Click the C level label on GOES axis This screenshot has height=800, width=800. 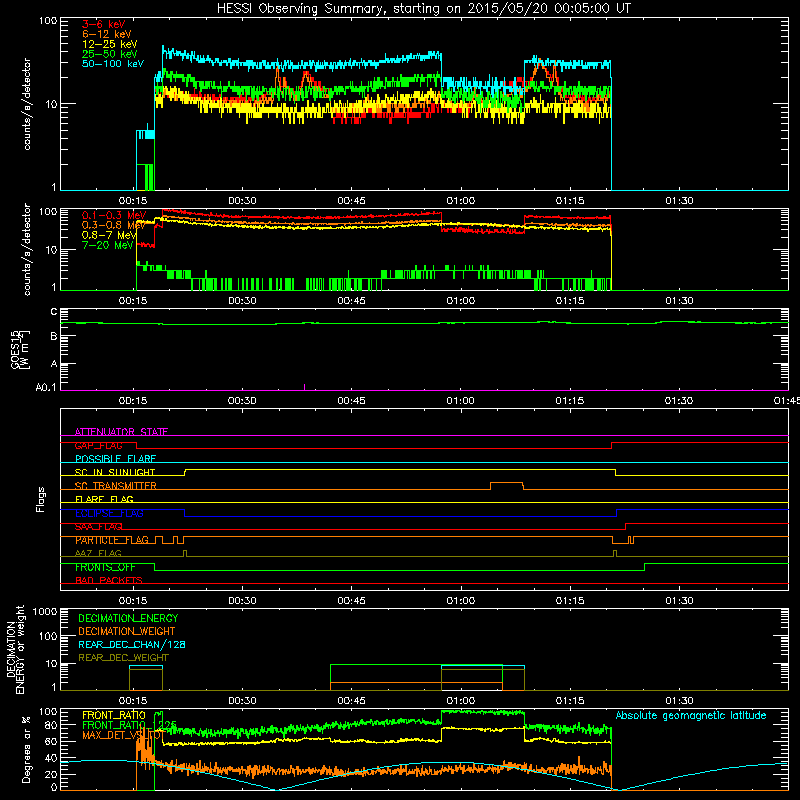coord(54,312)
